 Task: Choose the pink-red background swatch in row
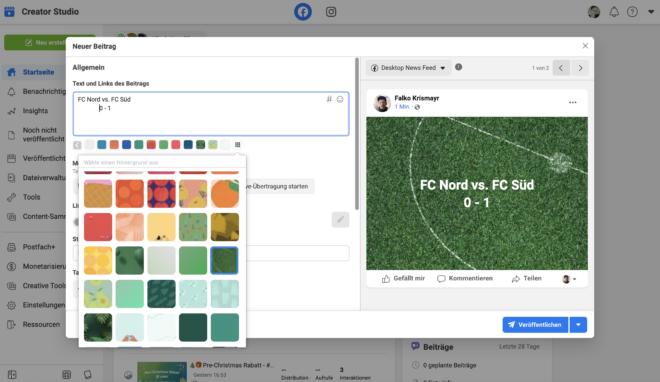point(176,145)
